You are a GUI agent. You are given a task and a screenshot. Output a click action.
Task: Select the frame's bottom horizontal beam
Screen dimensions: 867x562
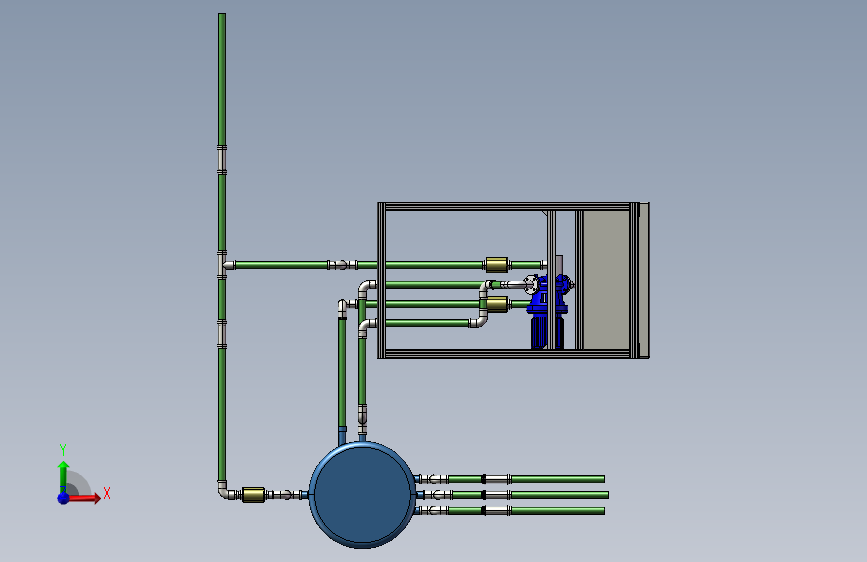(x=508, y=354)
